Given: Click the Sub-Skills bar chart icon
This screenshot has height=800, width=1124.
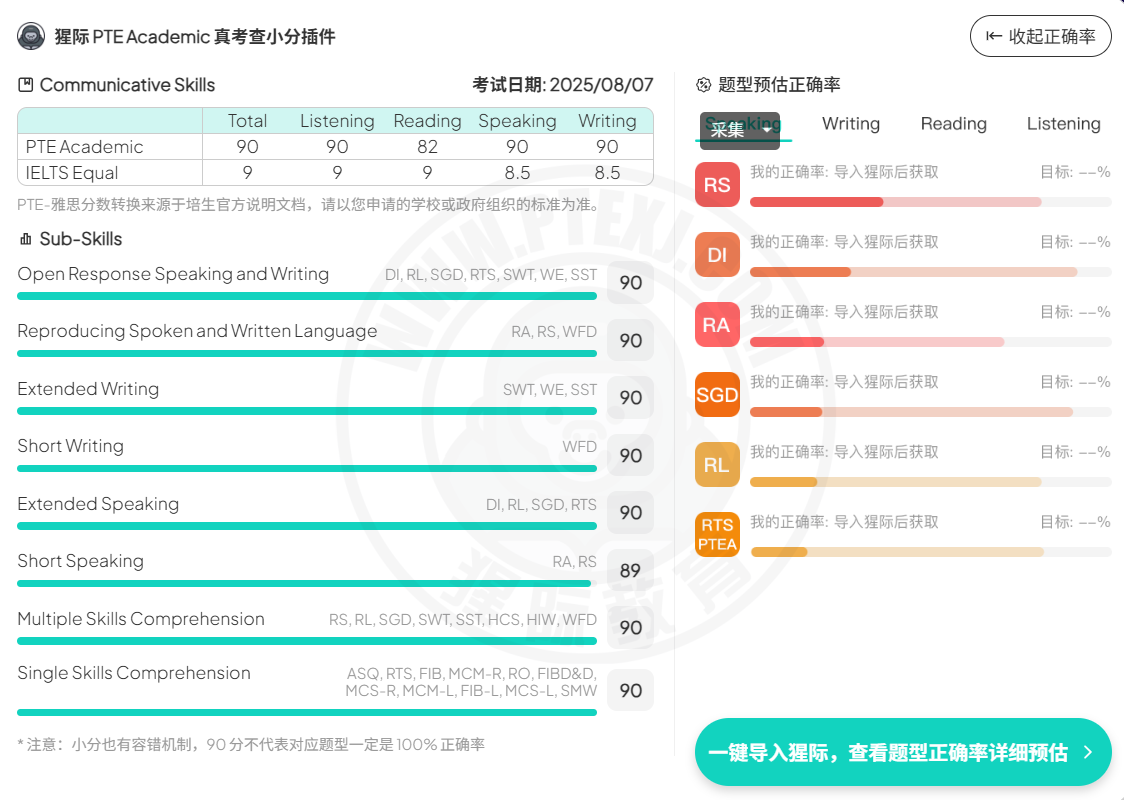Looking at the screenshot, I should [26, 239].
